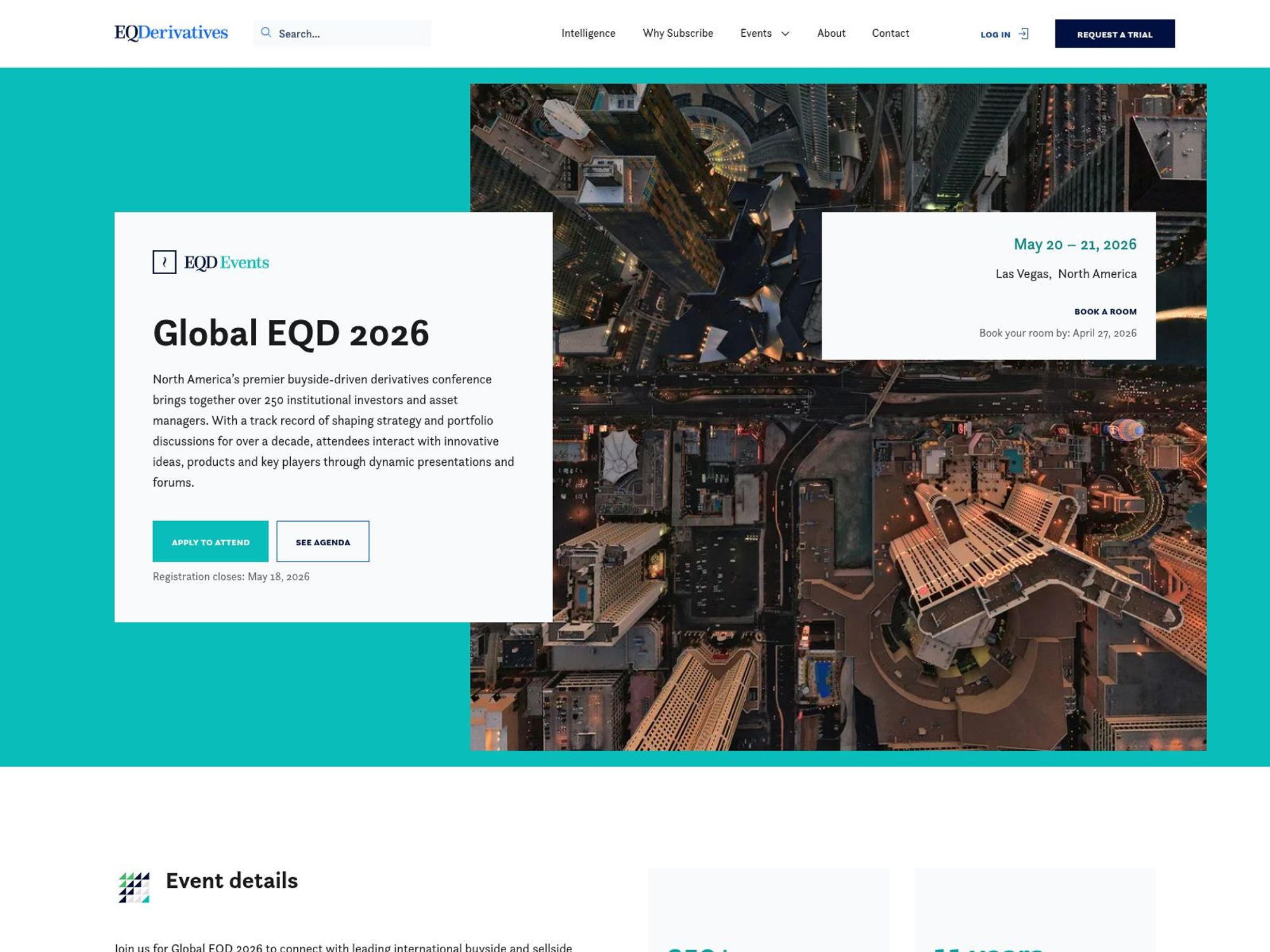Click the Request a Trial button

coord(1114,35)
